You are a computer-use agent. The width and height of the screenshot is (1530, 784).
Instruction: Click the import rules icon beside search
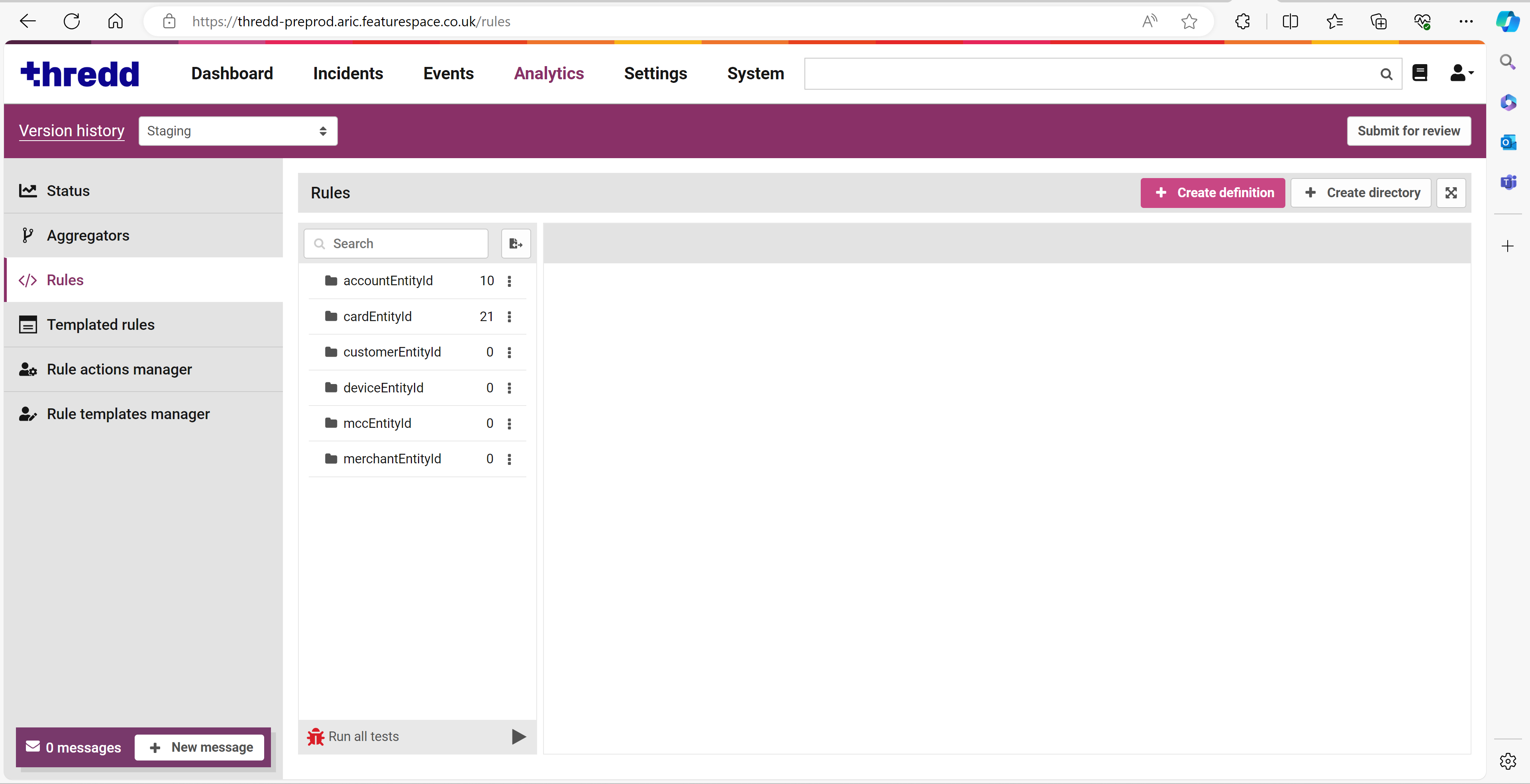pyautogui.click(x=516, y=243)
